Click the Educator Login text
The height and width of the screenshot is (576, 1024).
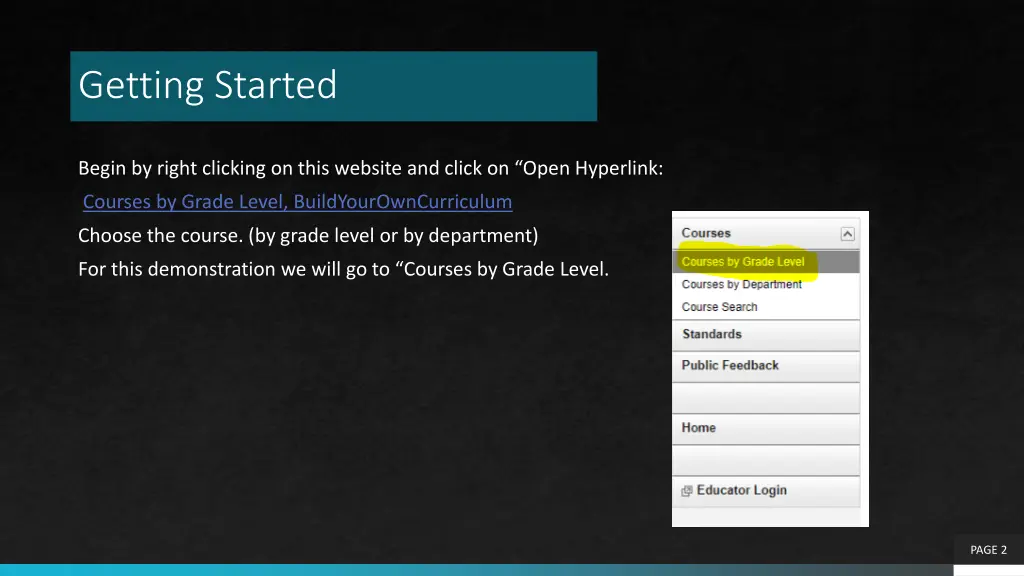(741, 491)
